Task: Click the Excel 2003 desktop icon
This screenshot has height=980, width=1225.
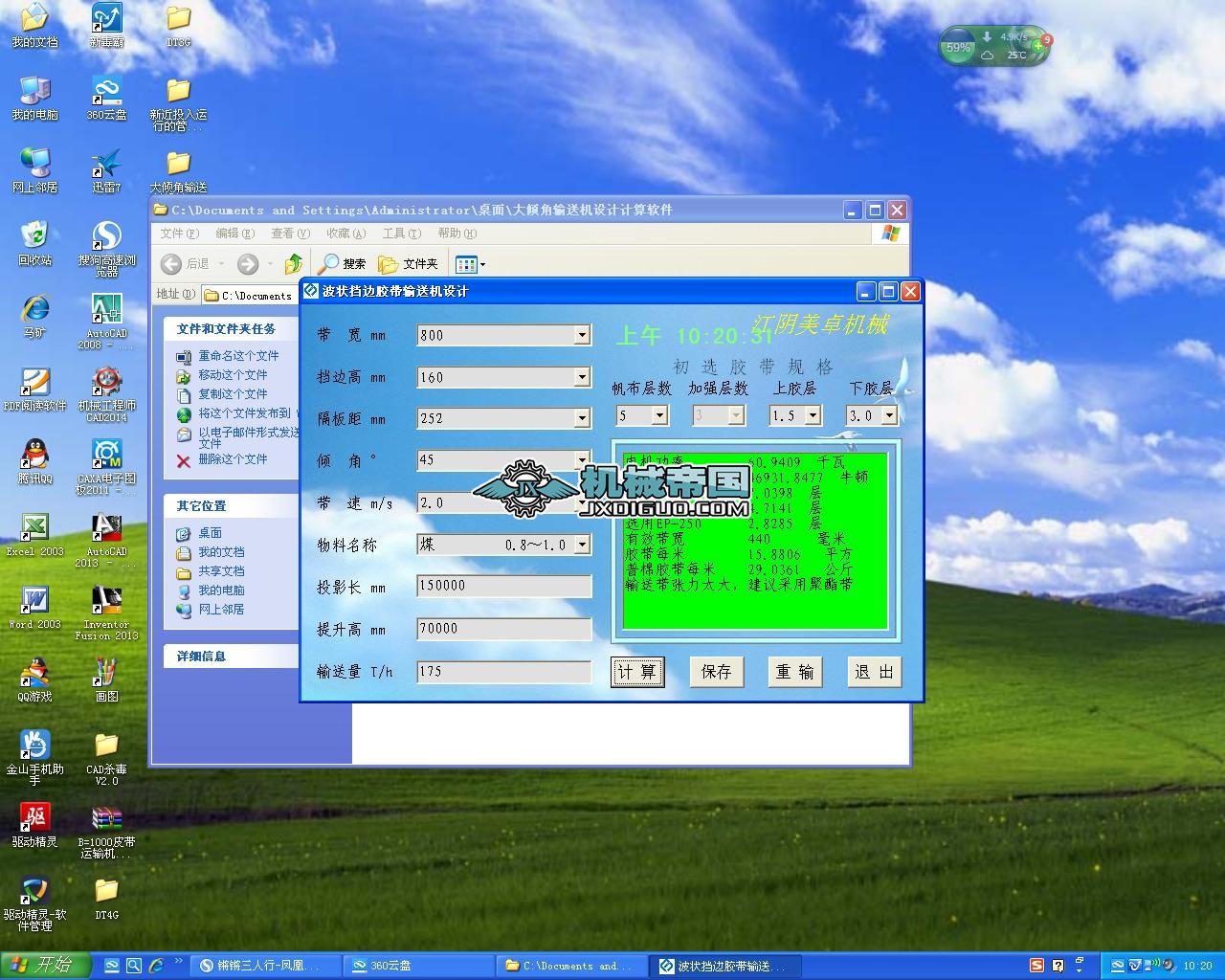Action: 34,534
